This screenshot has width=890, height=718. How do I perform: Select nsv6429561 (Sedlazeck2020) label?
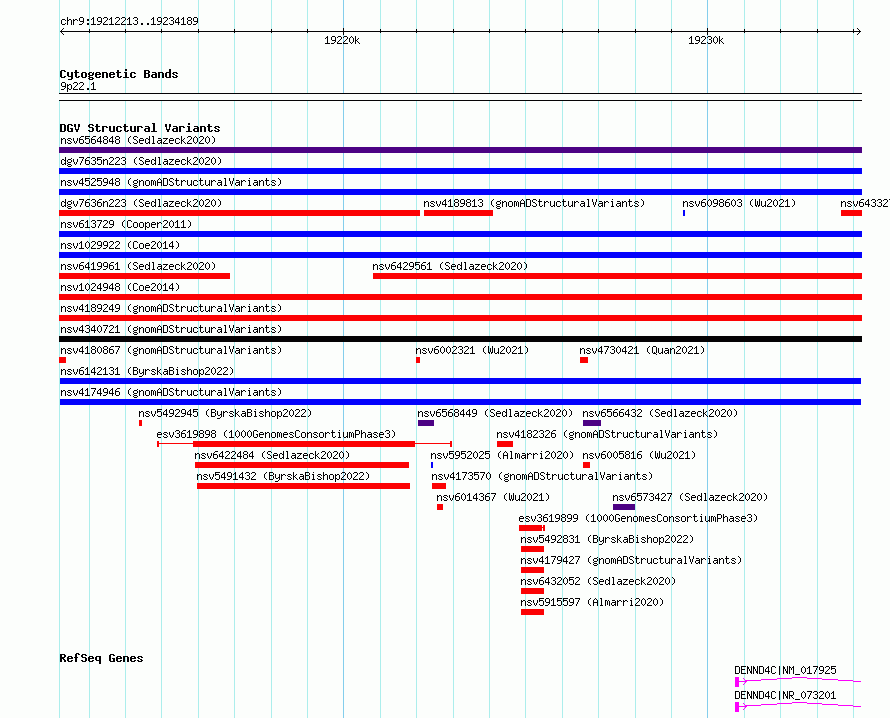click(x=450, y=266)
